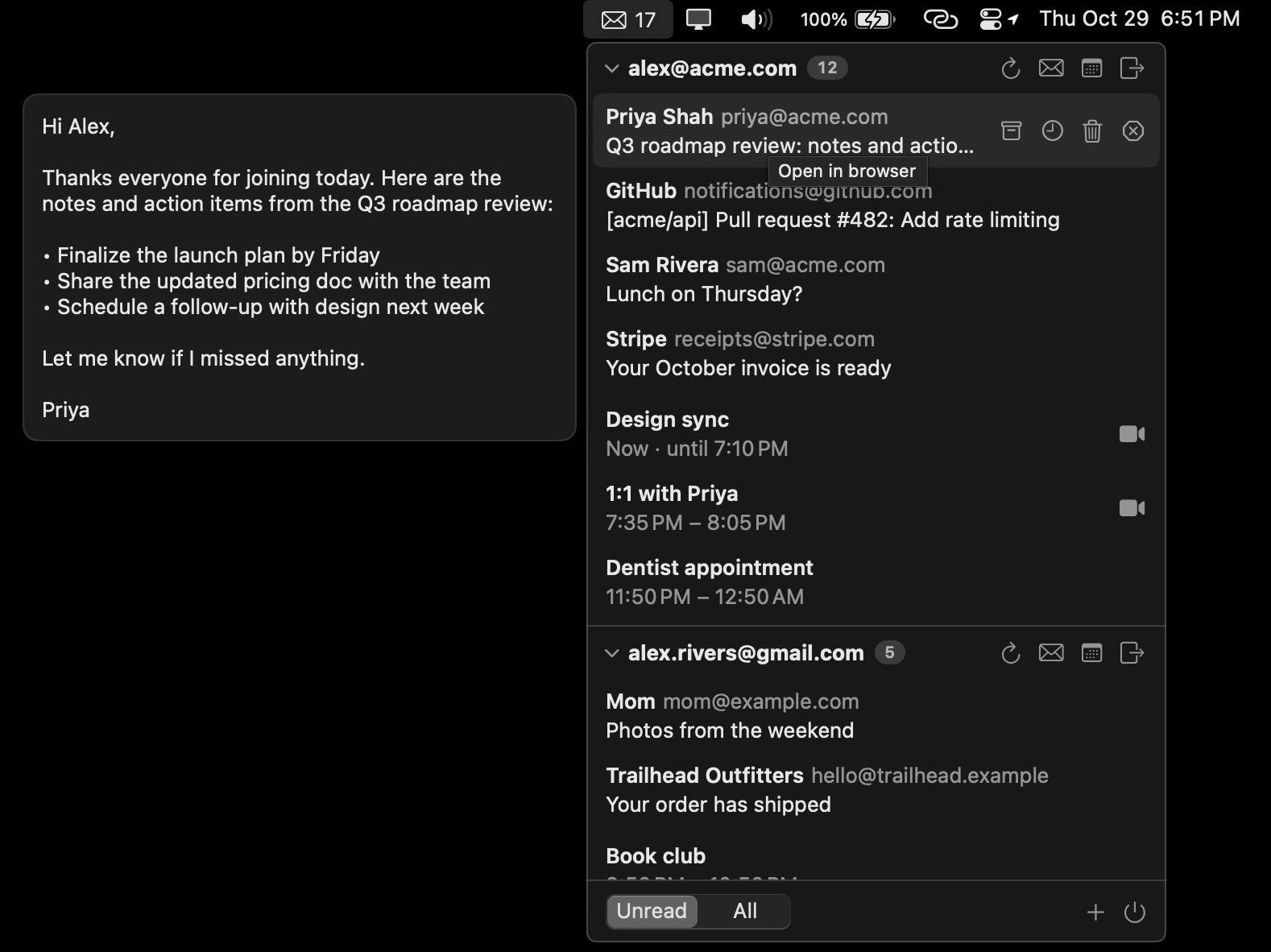This screenshot has height=952, width=1271.
Task: Open the Stripe "Your October invoice is ready" email
Action: tap(876, 354)
